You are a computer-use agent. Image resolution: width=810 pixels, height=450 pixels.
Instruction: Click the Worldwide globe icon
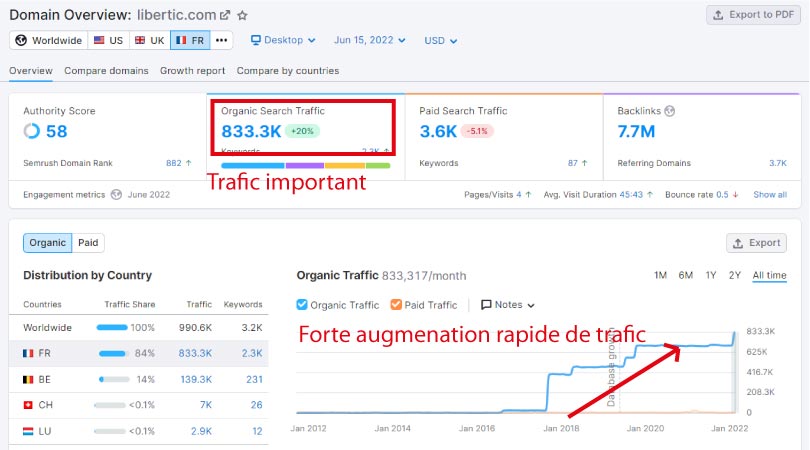click(x=21, y=40)
